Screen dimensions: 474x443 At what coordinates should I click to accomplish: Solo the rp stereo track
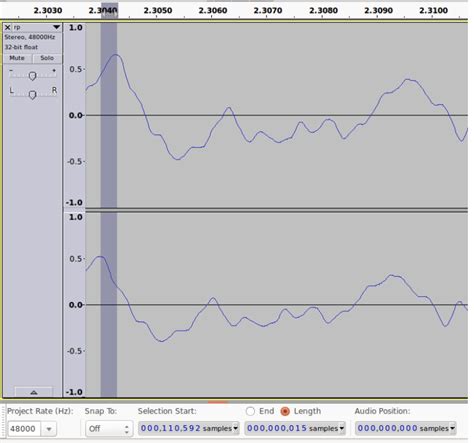pyautogui.click(x=47, y=58)
